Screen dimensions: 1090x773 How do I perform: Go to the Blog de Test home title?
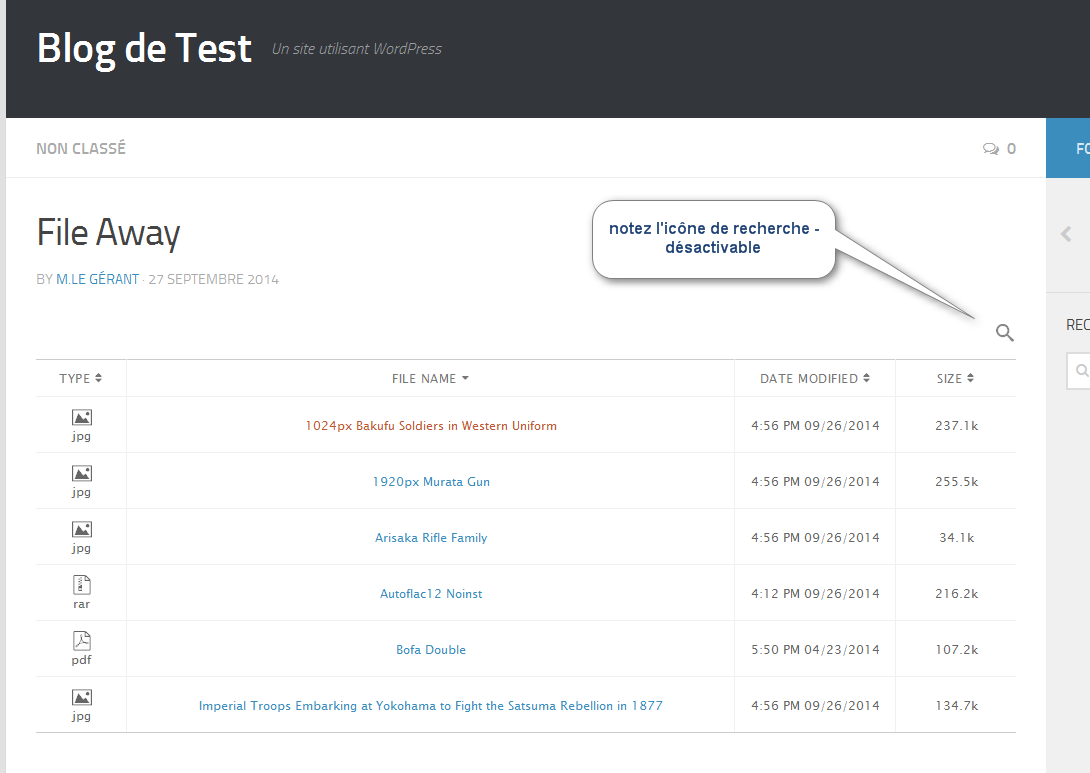[x=144, y=48]
